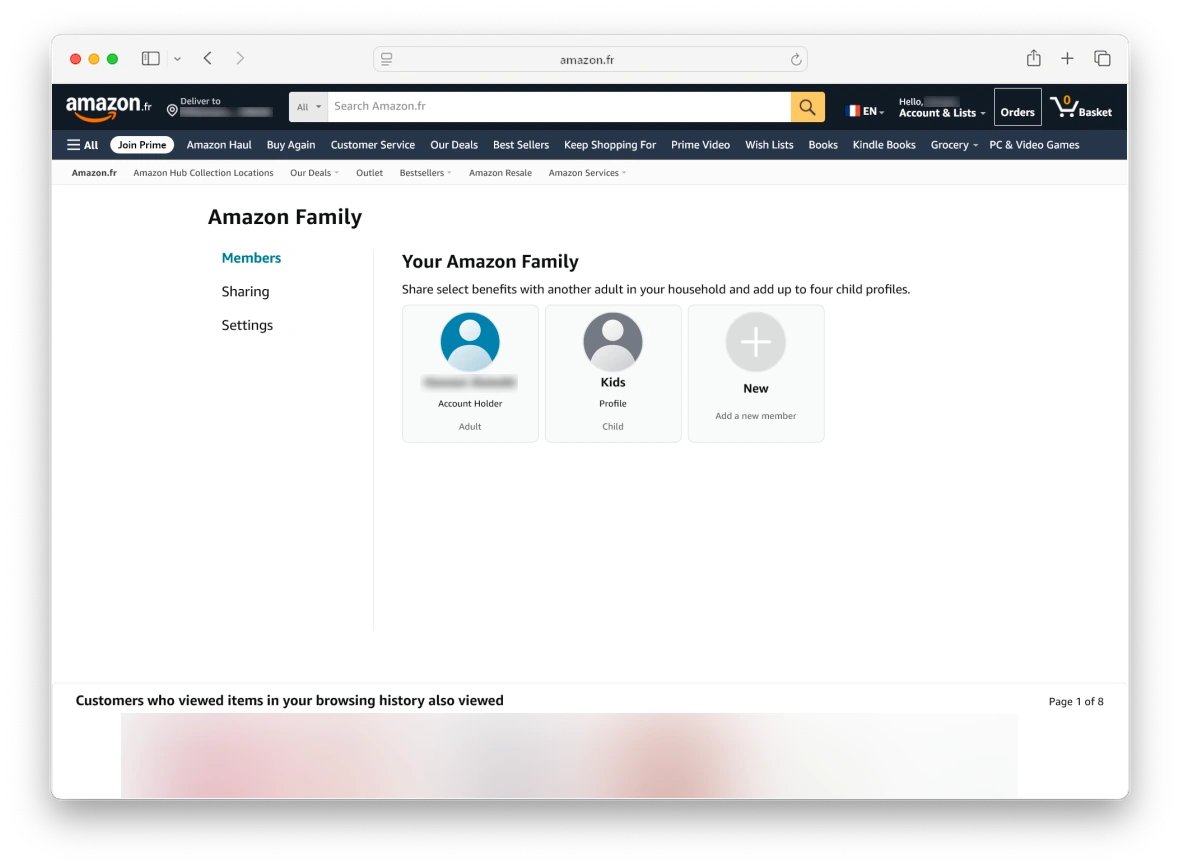Open Prime Video in the nav bar
The height and width of the screenshot is (867, 1180).
tap(700, 144)
